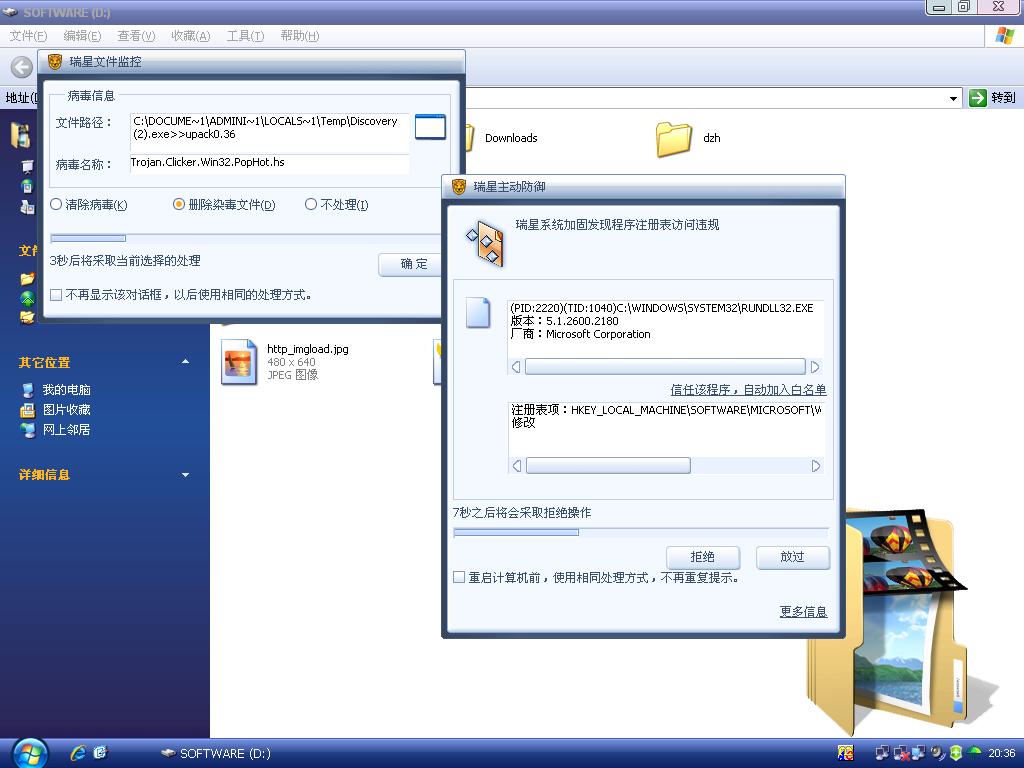Click the input method tray icon
This screenshot has height=768, width=1024.
coord(846,753)
